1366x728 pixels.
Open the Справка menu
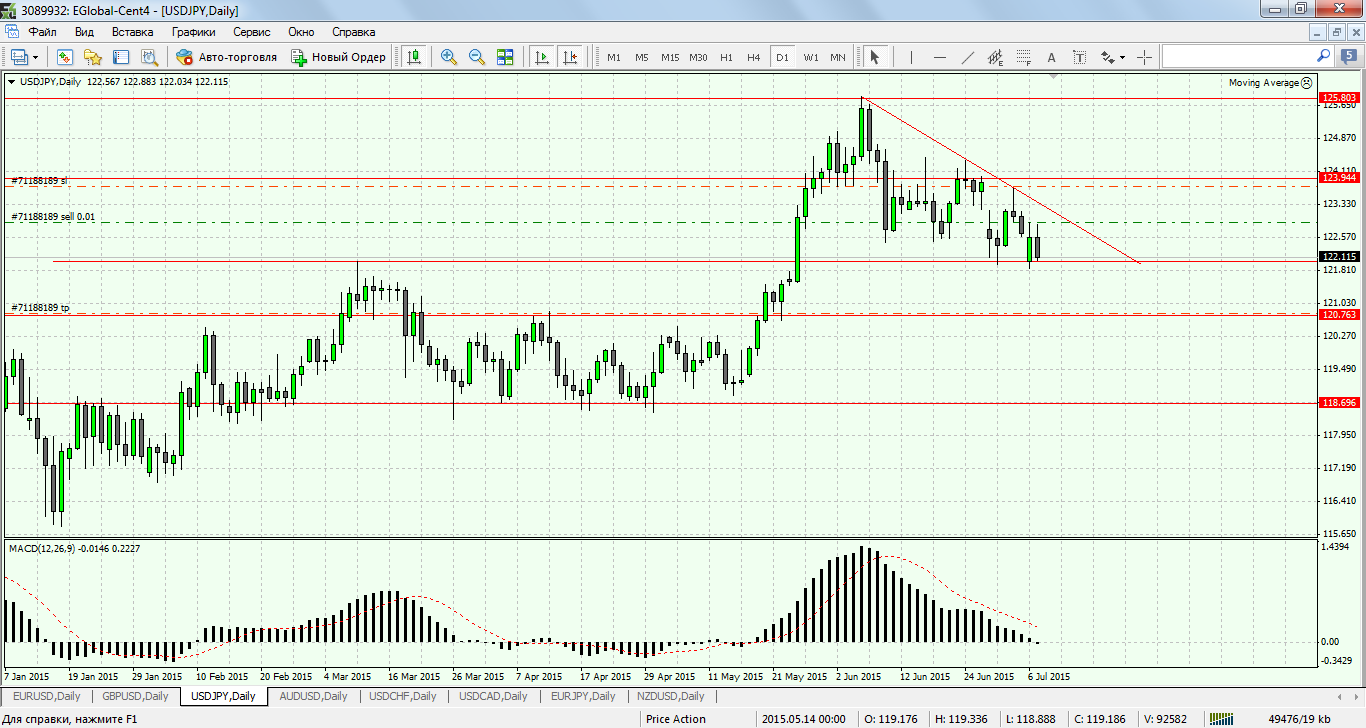tap(353, 32)
